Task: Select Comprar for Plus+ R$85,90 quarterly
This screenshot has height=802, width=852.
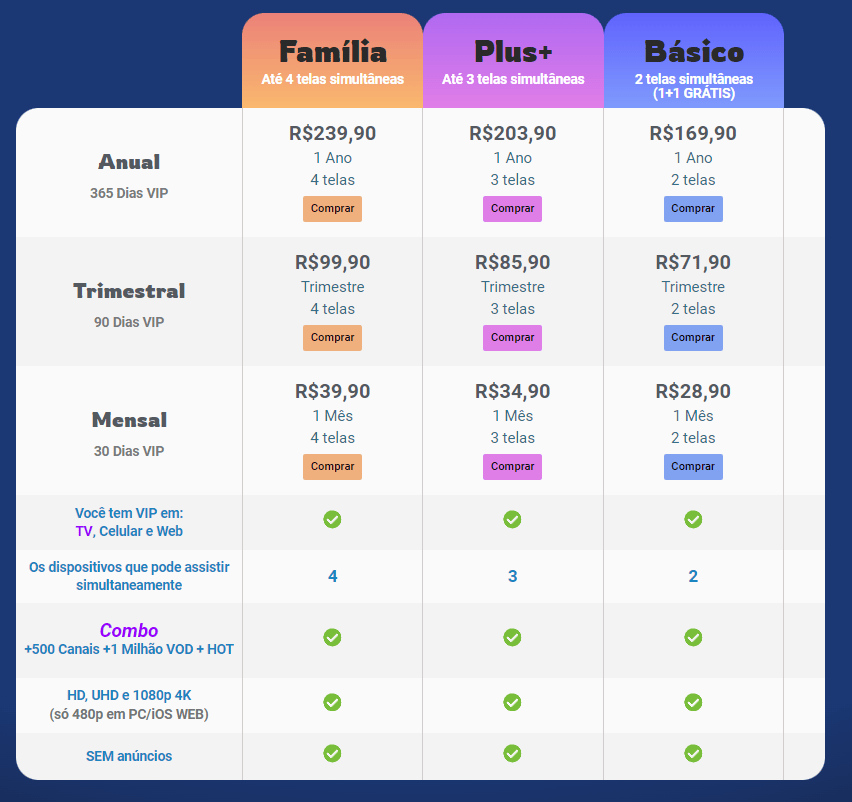Action: point(512,338)
